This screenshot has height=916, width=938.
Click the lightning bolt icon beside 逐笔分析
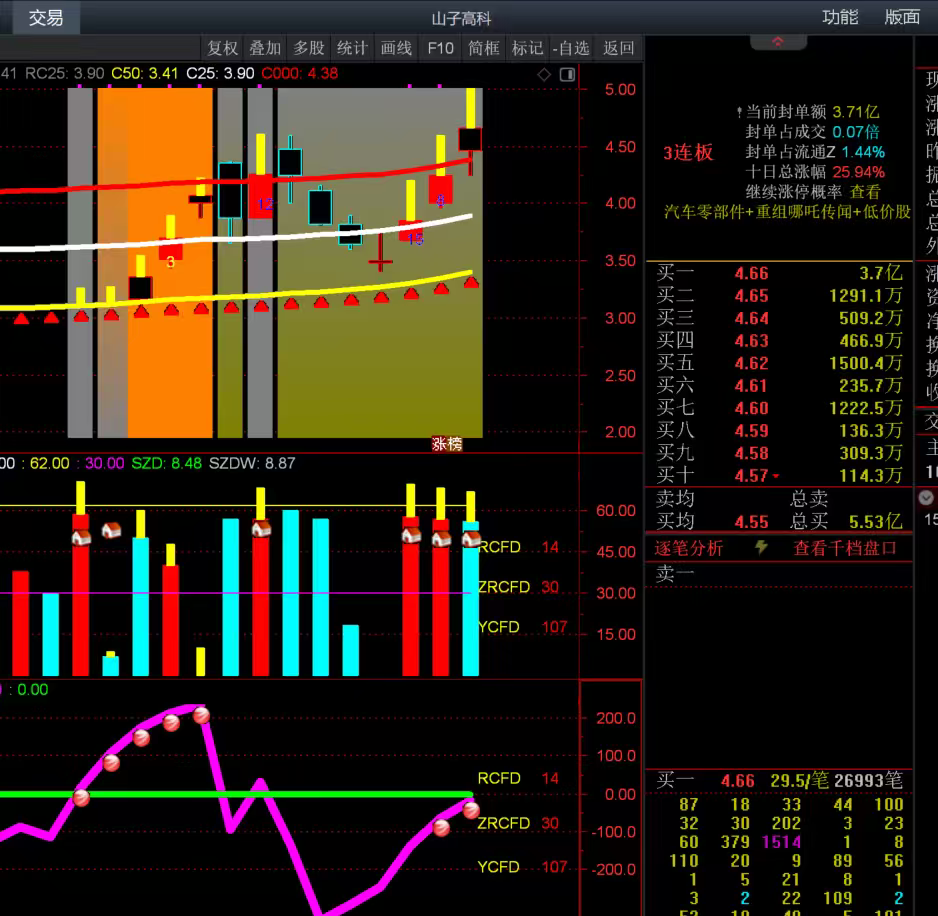pos(761,548)
